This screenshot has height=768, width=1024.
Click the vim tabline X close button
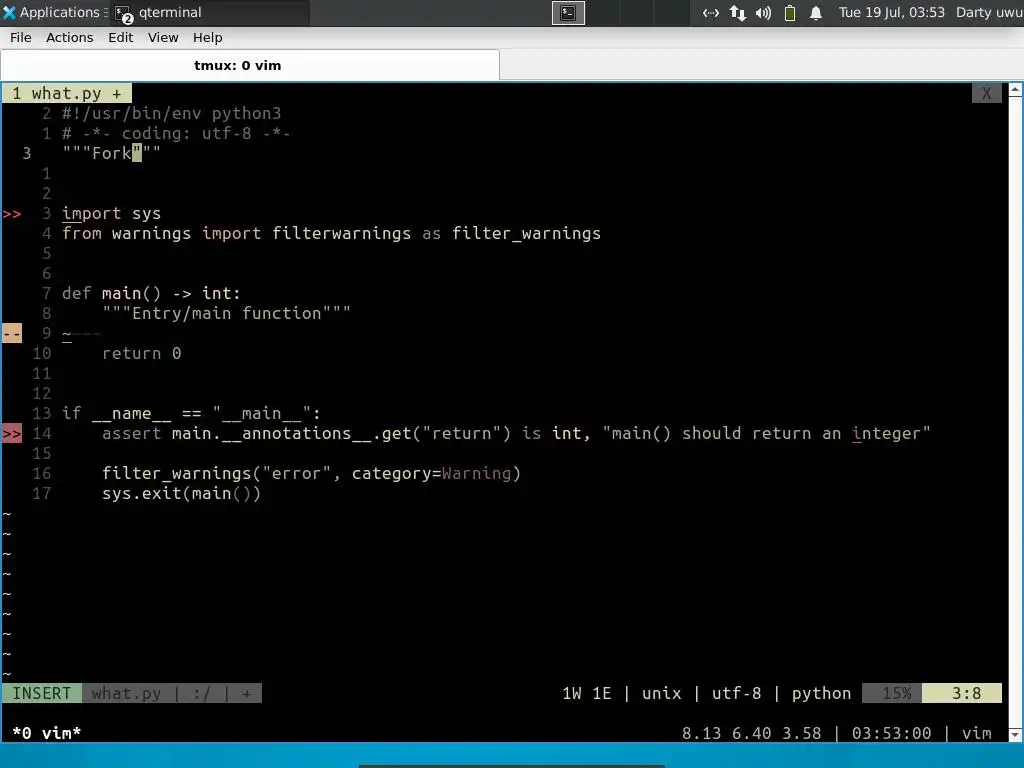(x=986, y=93)
